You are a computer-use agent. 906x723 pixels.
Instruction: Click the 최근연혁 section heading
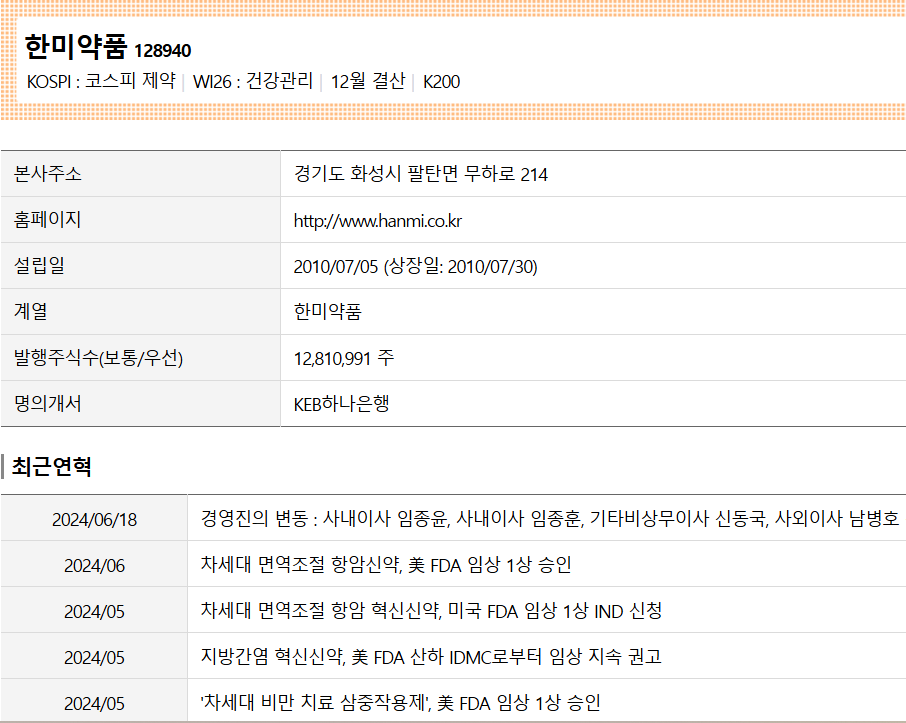pyautogui.click(x=51, y=466)
